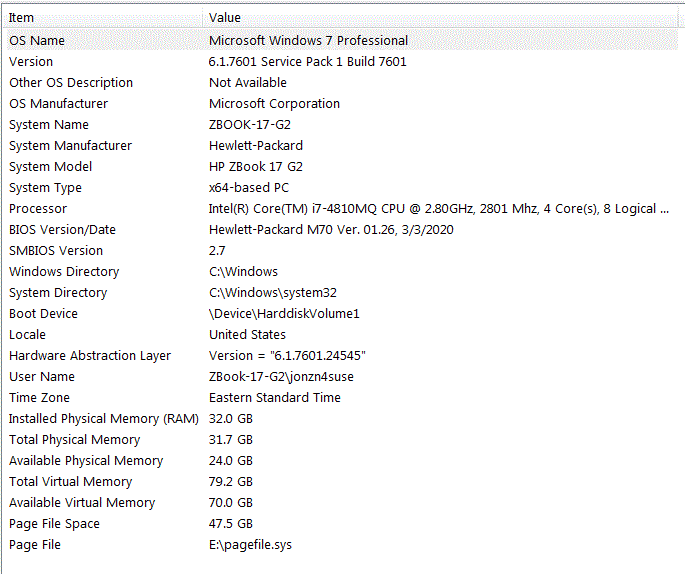The height and width of the screenshot is (574, 685).
Task: Click the Processor row value
Action: [x=439, y=209]
